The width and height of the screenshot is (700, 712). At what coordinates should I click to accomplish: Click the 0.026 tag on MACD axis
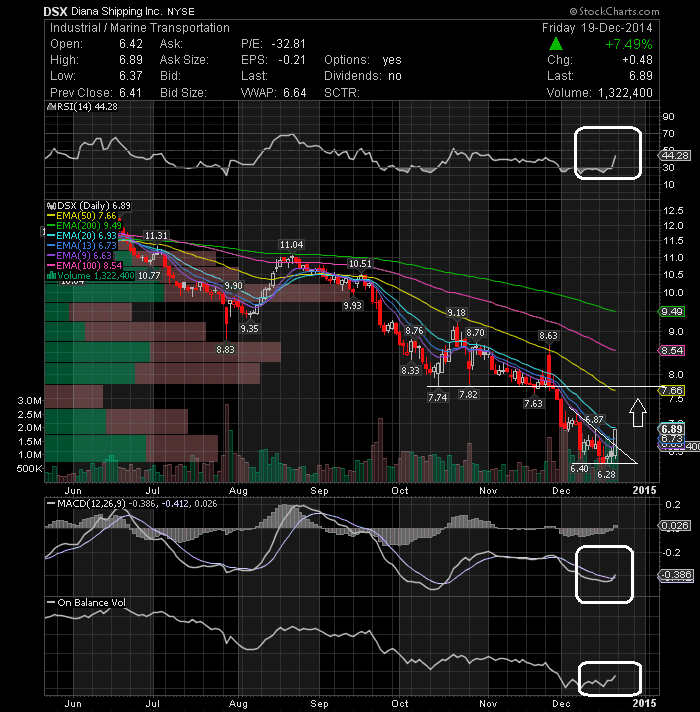coord(675,526)
